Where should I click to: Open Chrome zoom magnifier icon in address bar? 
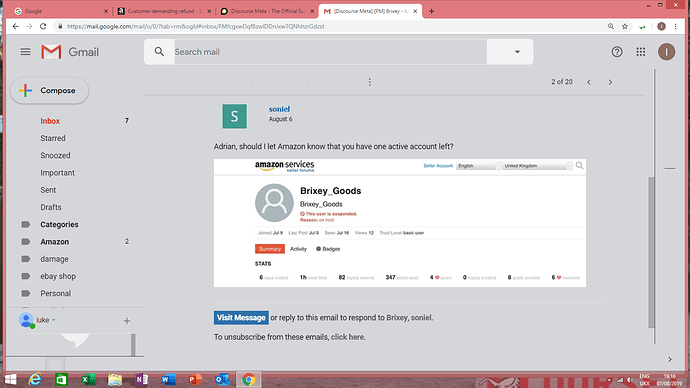point(611,26)
